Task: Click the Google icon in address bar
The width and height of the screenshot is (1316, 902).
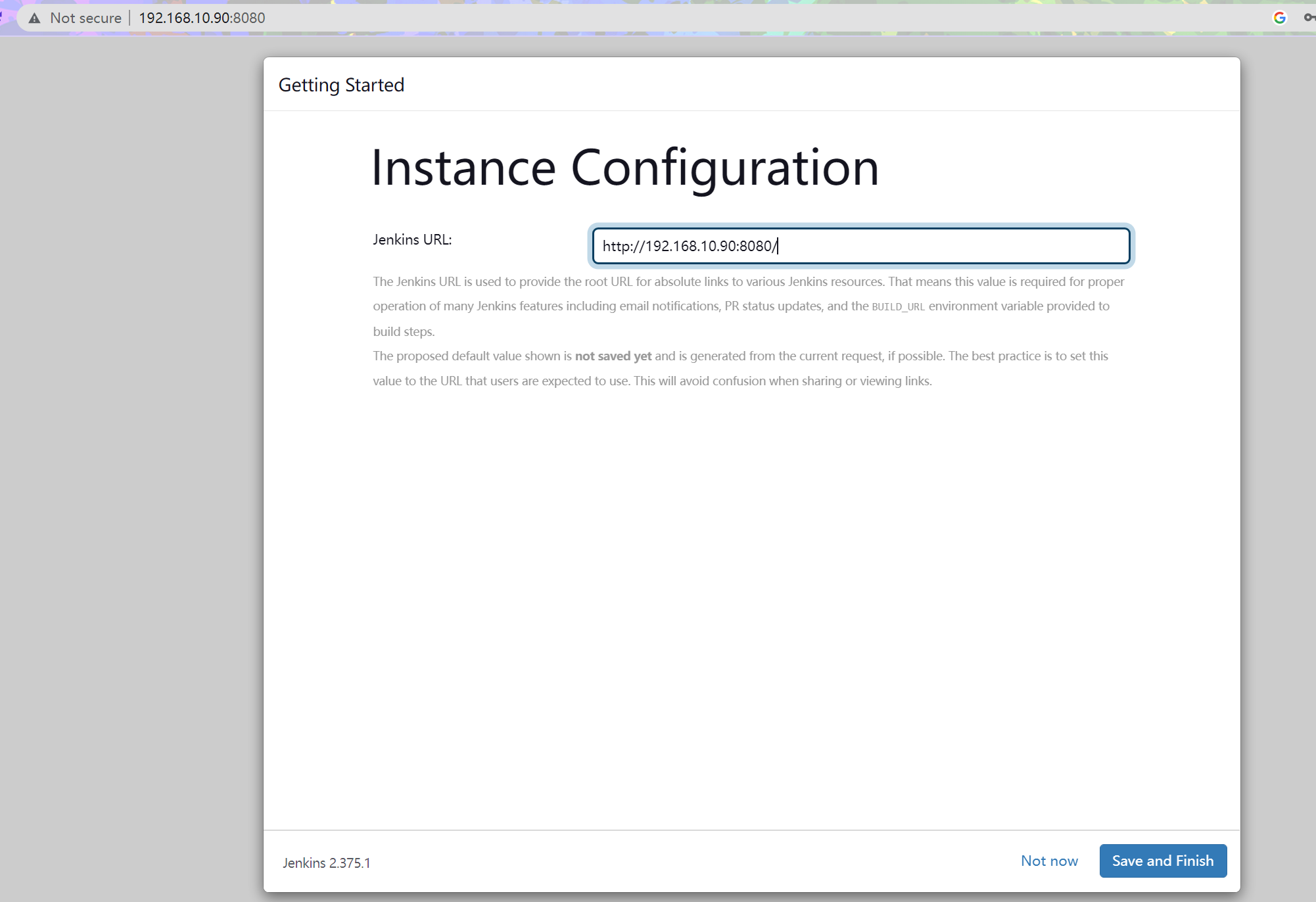Action: coord(1279,18)
